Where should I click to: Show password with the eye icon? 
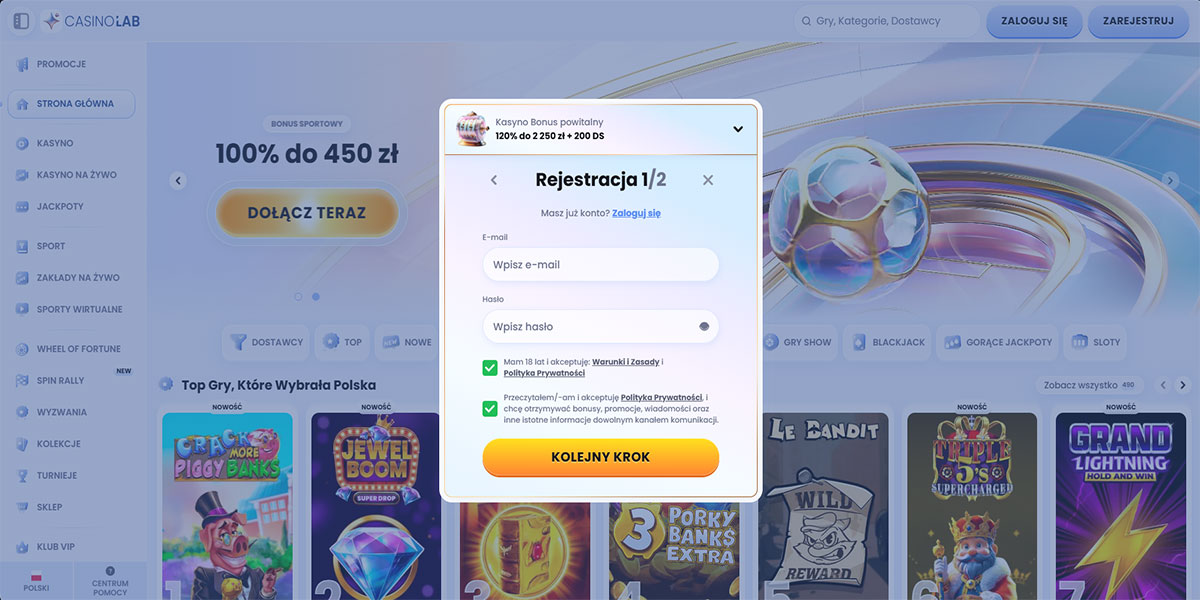point(703,327)
